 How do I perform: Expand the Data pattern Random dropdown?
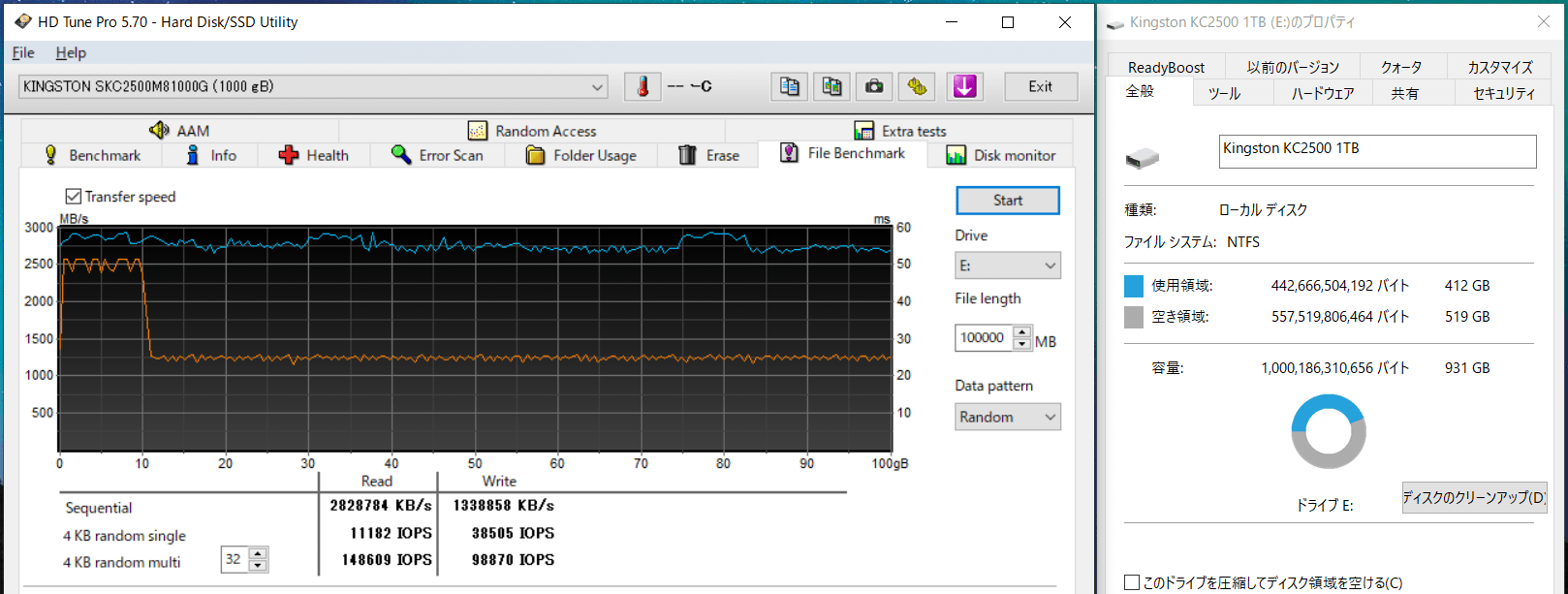[x=1008, y=417]
